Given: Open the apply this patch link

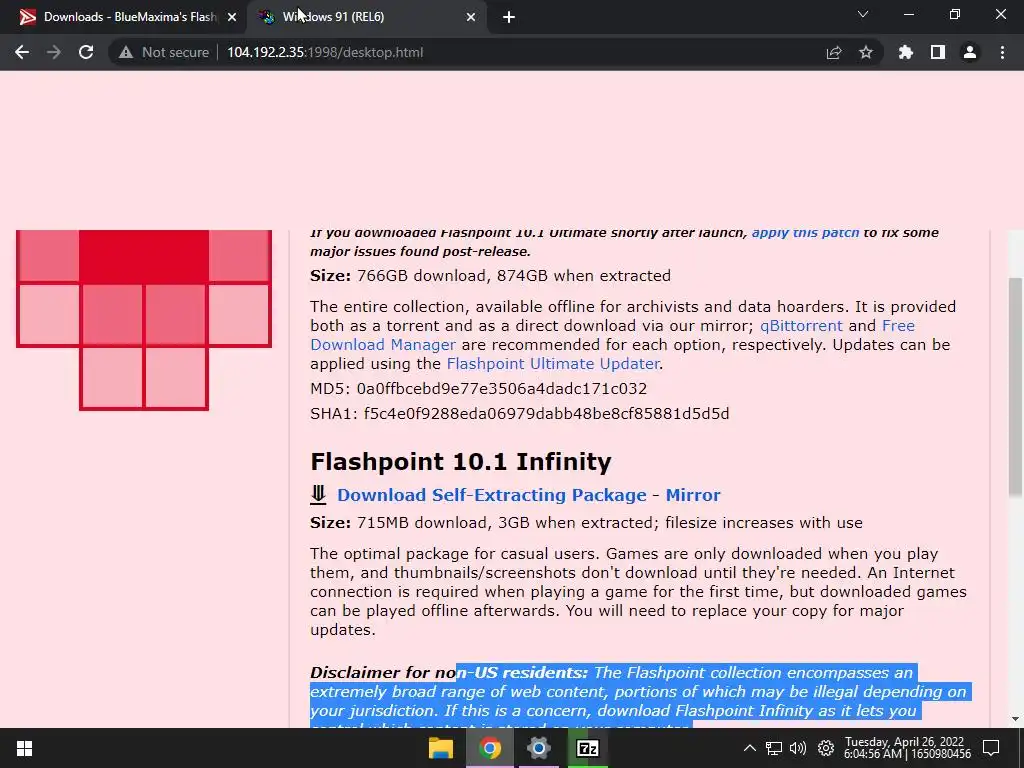Looking at the screenshot, I should 805,232.
